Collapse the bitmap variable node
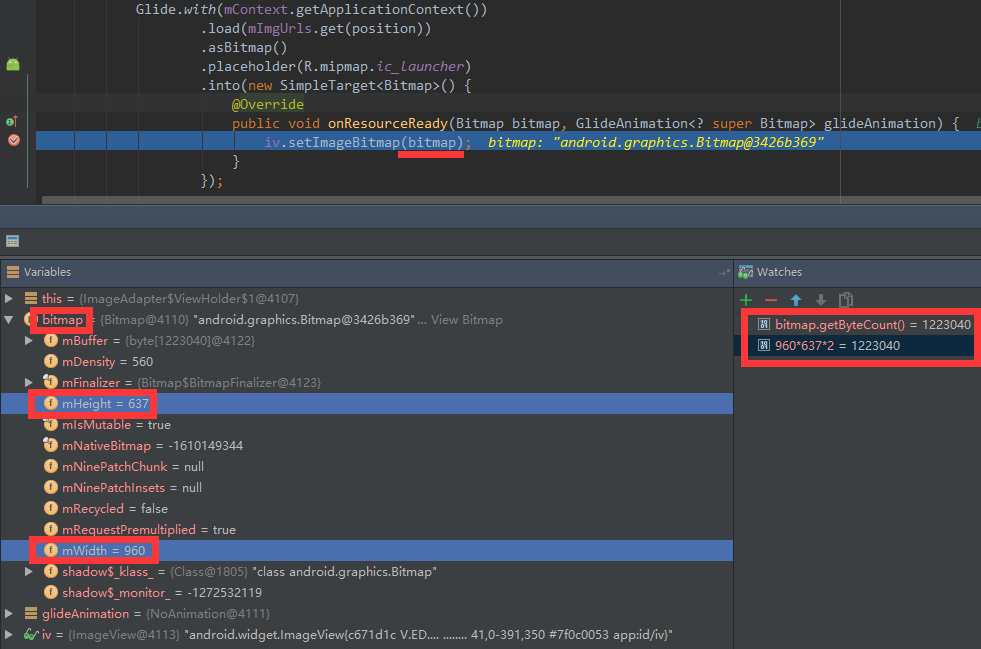Image resolution: width=981 pixels, height=649 pixels. coord(8,319)
